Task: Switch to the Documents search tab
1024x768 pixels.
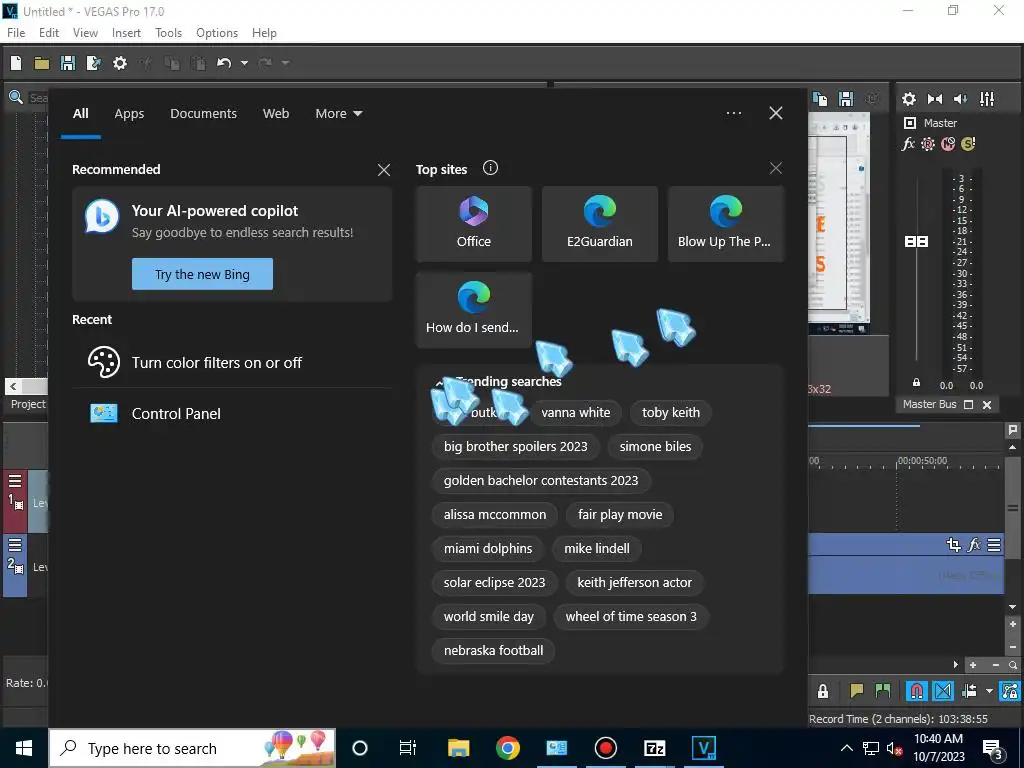Action: click(204, 114)
